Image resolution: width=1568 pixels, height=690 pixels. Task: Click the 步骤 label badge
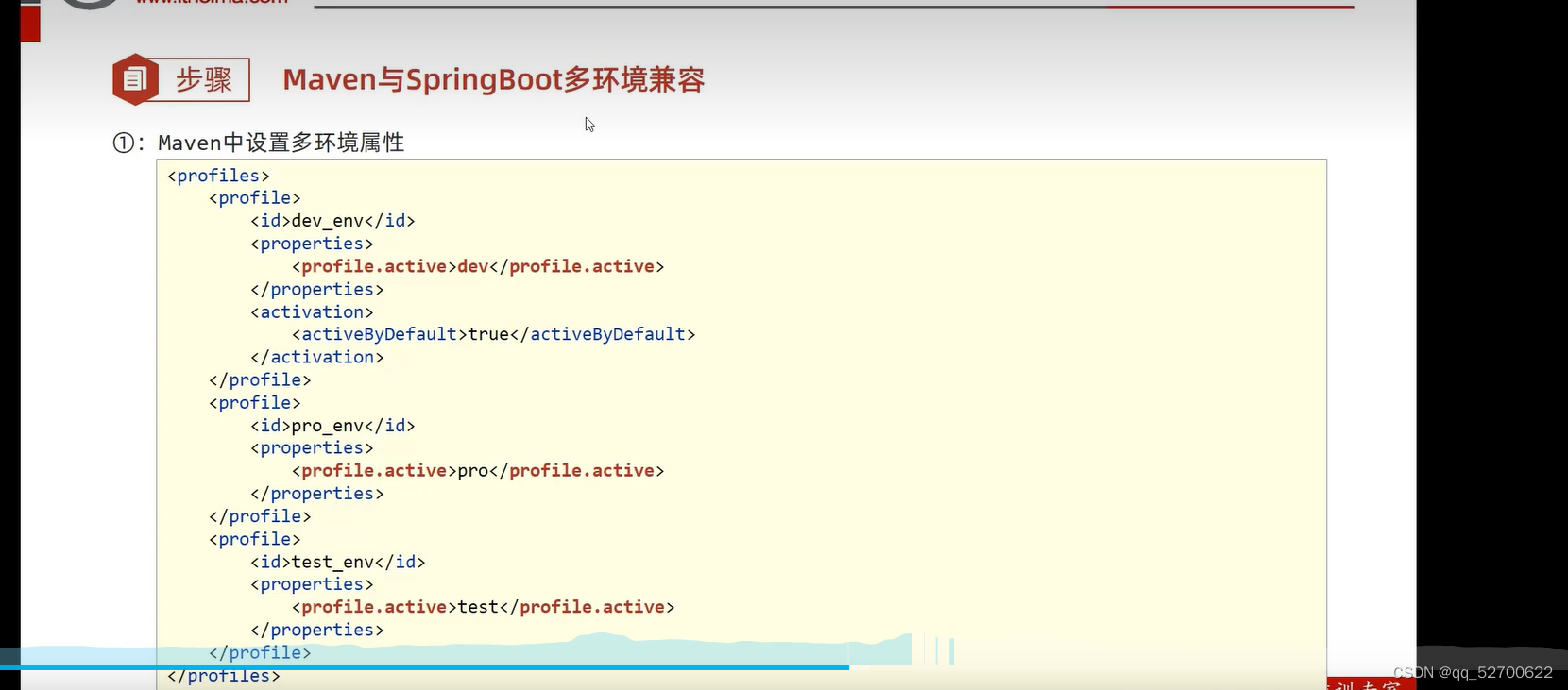click(203, 80)
